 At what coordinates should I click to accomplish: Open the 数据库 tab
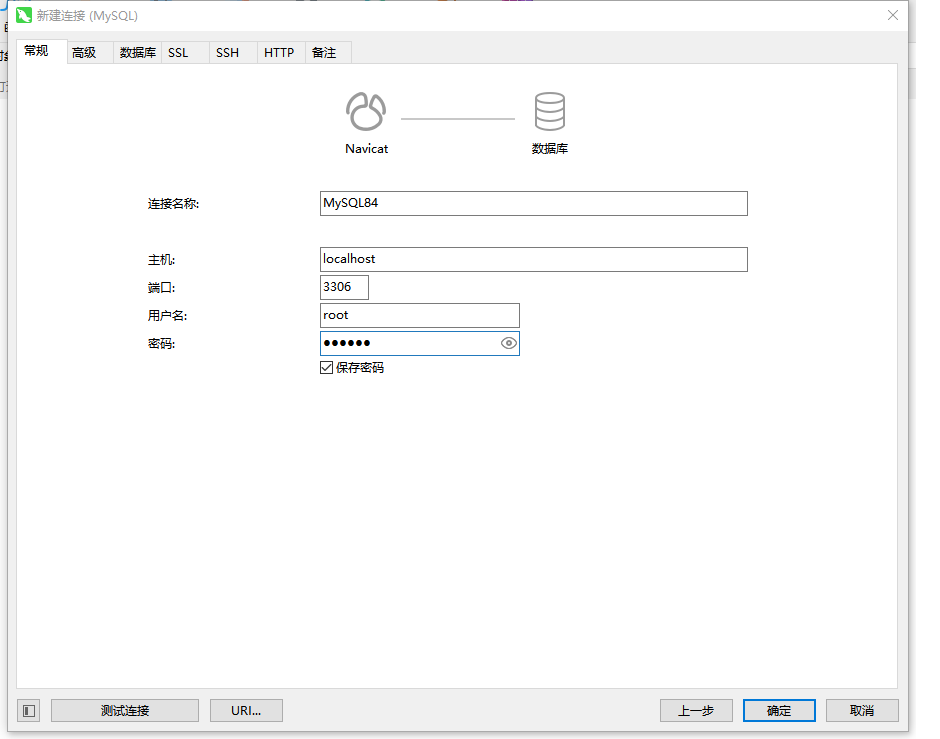tap(137, 53)
